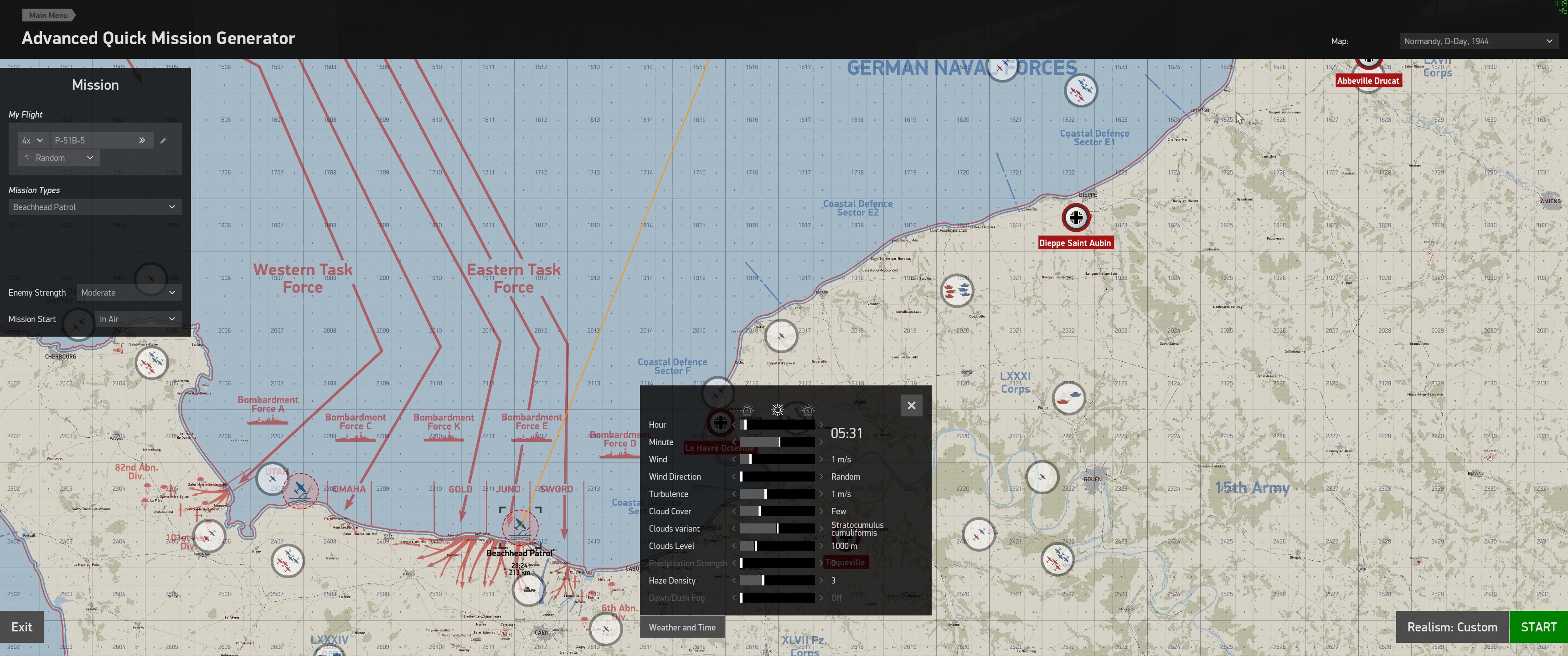Click the dashed red patrol icon beside UTAH
Image resolution: width=1568 pixels, height=656 pixels.
tap(300, 491)
